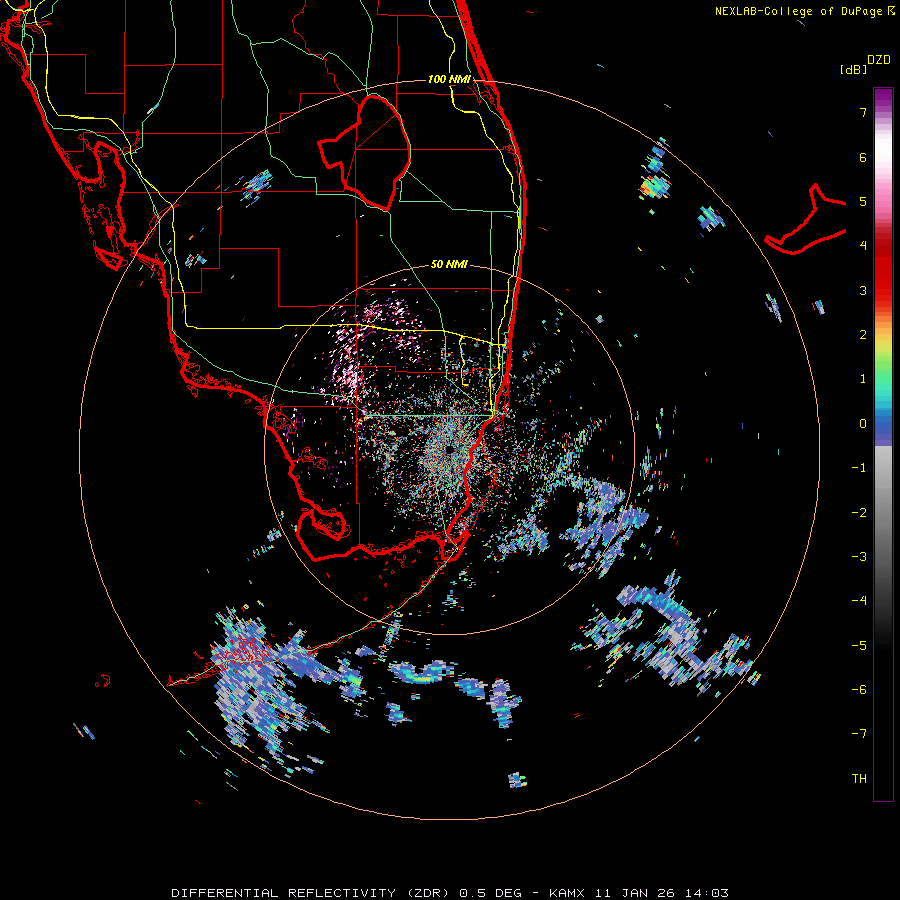Click the "7" value on color scale

(x=863, y=112)
